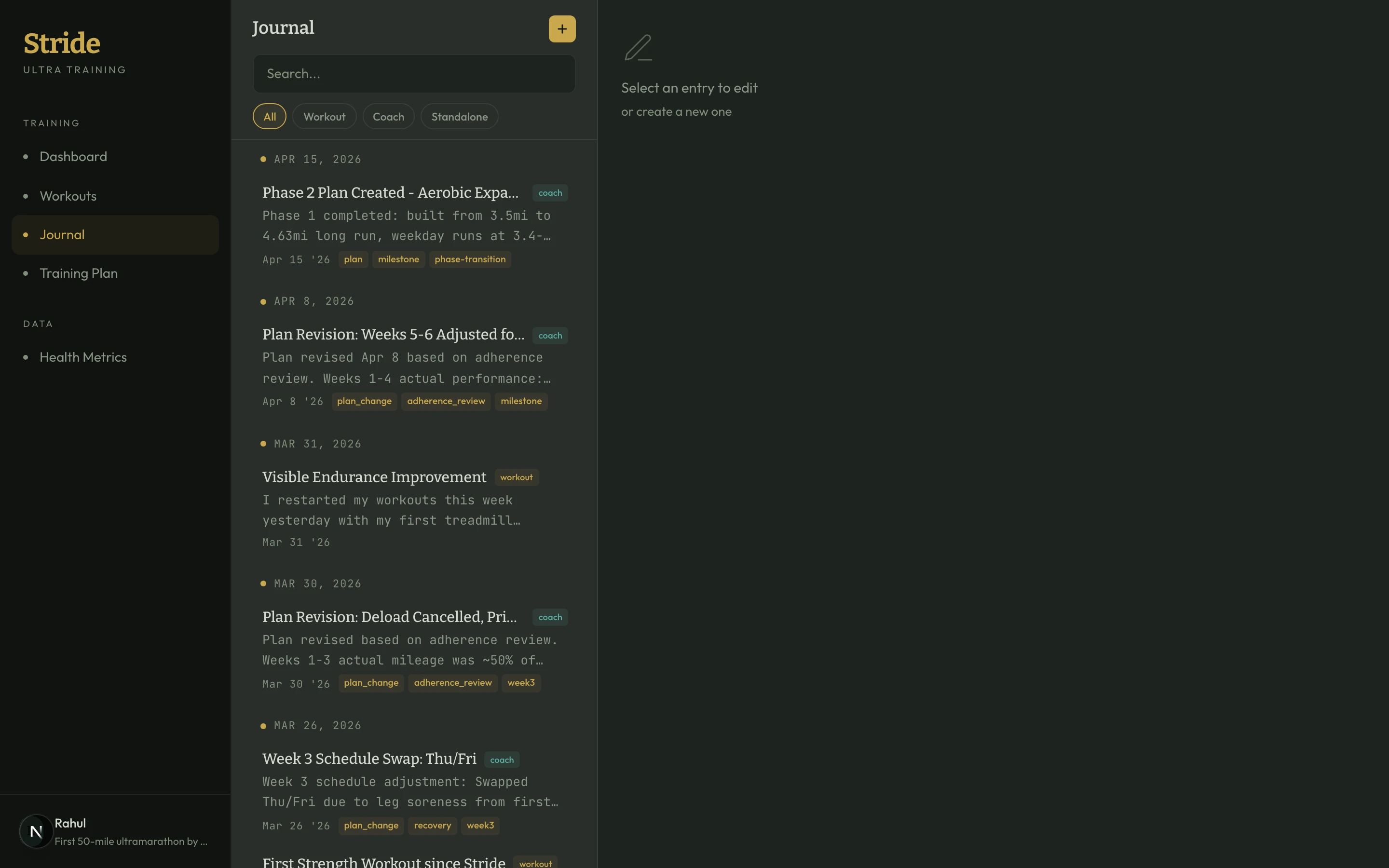The image size is (1389, 868).
Task: Click the phase-transition tag
Action: tap(470, 259)
